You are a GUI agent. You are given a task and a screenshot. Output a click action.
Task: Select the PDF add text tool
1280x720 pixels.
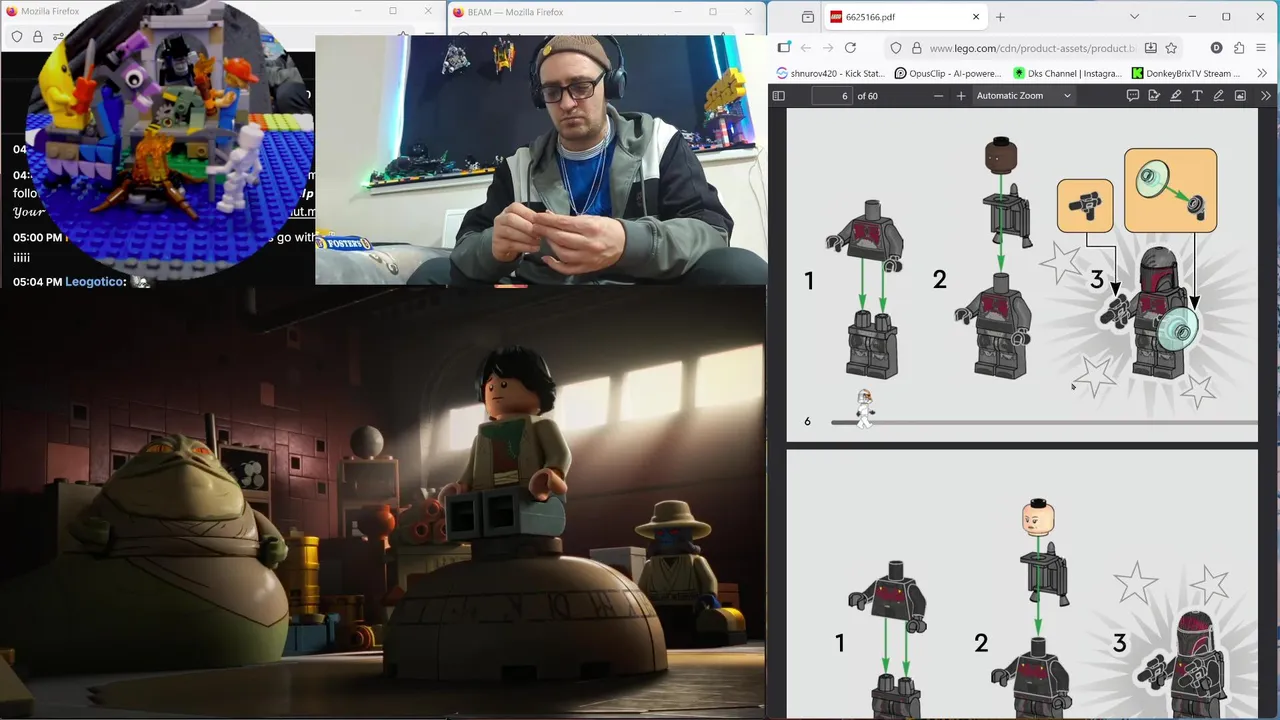1197,96
